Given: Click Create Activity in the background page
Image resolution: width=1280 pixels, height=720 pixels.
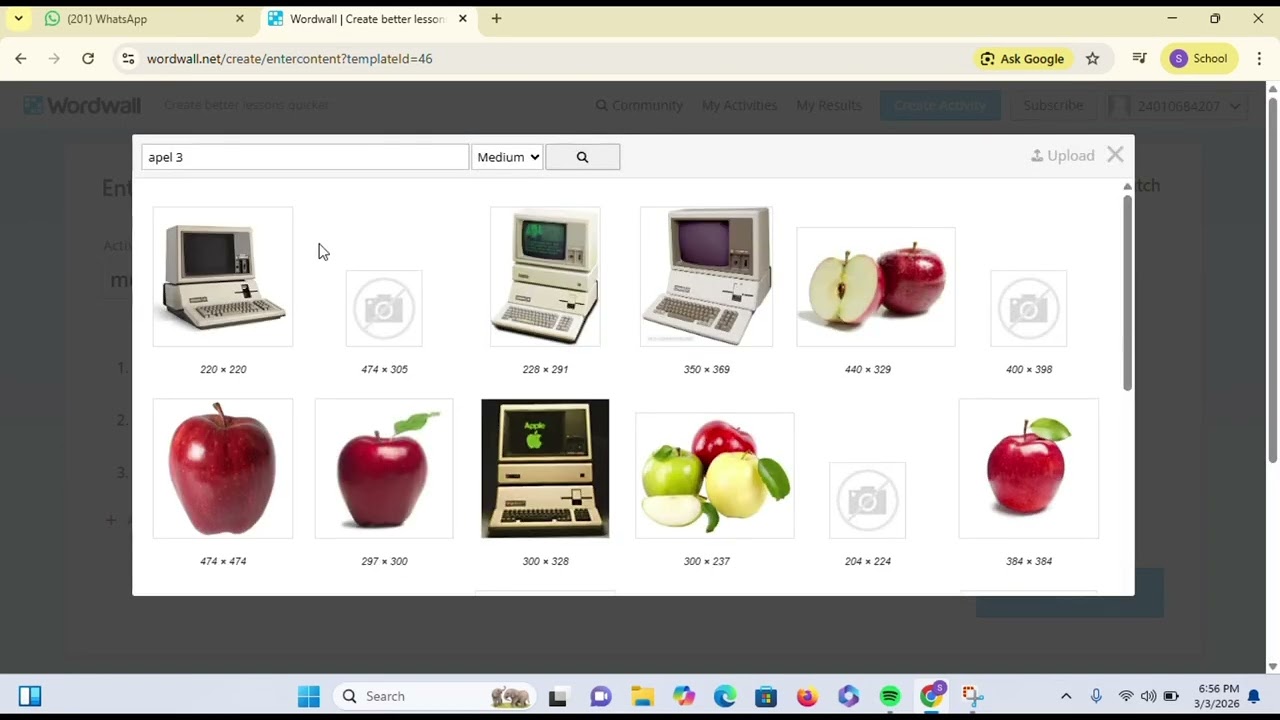Looking at the screenshot, I should point(940,105).
